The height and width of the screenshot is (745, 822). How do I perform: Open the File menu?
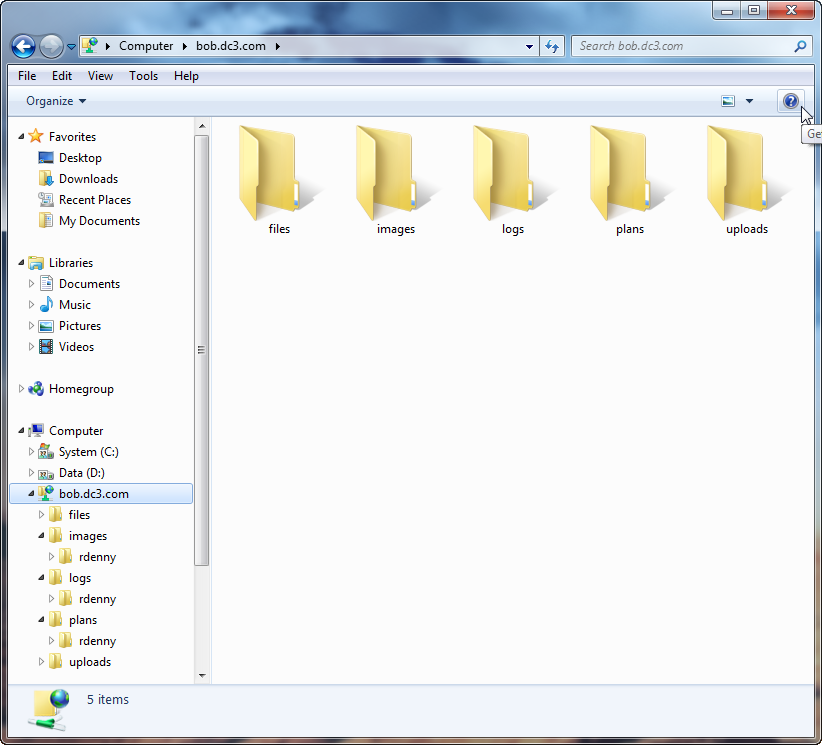27,76
